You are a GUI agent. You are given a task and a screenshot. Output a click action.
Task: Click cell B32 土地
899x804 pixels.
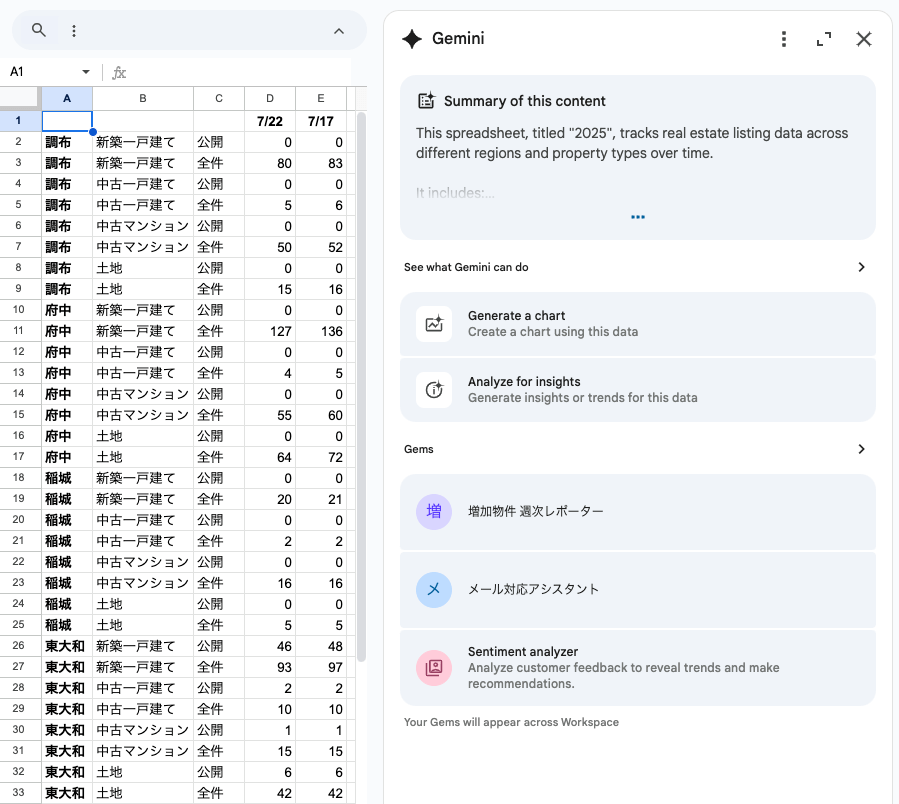(x=143, y=772)
